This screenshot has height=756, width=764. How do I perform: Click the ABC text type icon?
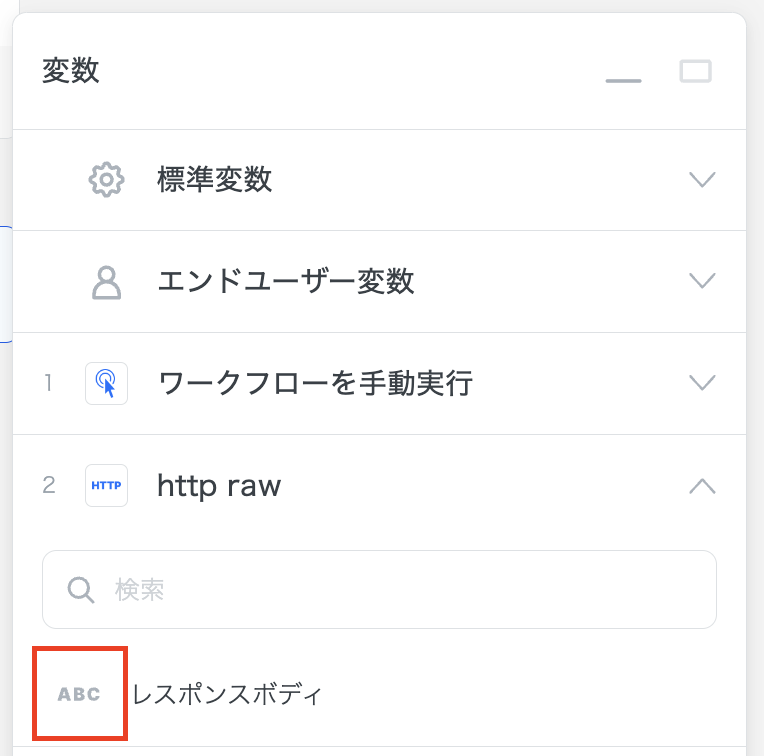tap(80, 694)
